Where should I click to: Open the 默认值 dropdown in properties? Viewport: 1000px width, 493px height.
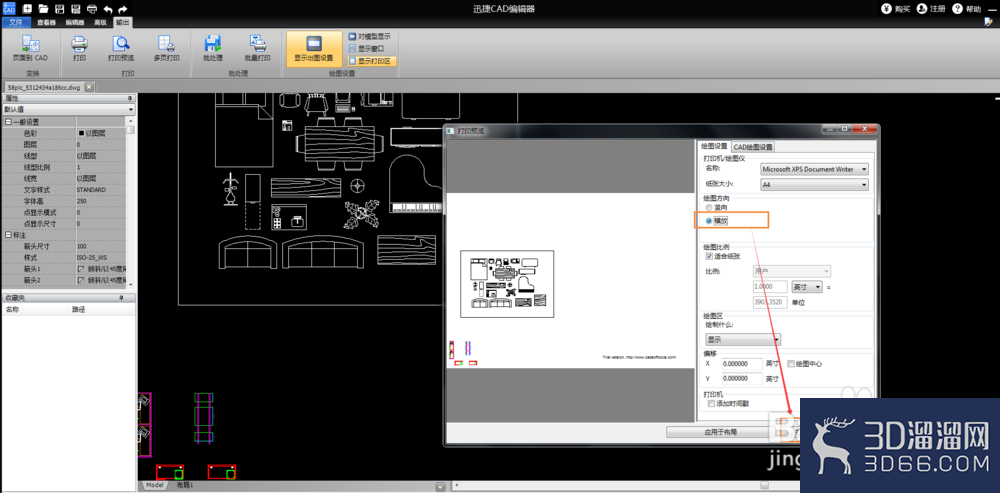click(131, 110)
